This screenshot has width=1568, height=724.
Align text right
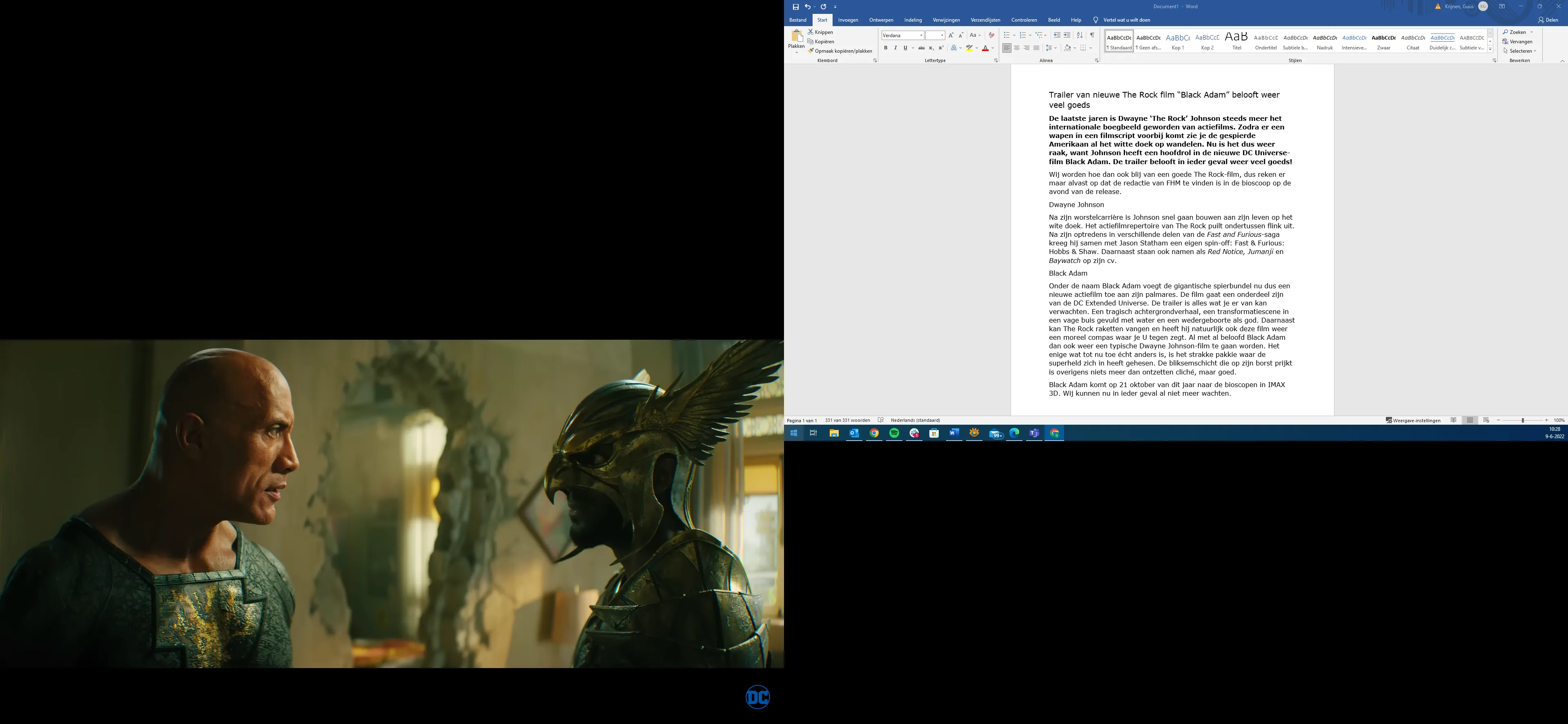click(x=1026, y=48)
